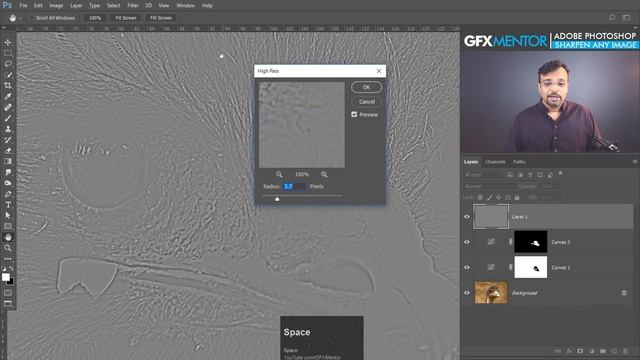This screenshot has height=360, width=640.
Task: Open the workspace switcher icon
Action: [x=626, y=18]
